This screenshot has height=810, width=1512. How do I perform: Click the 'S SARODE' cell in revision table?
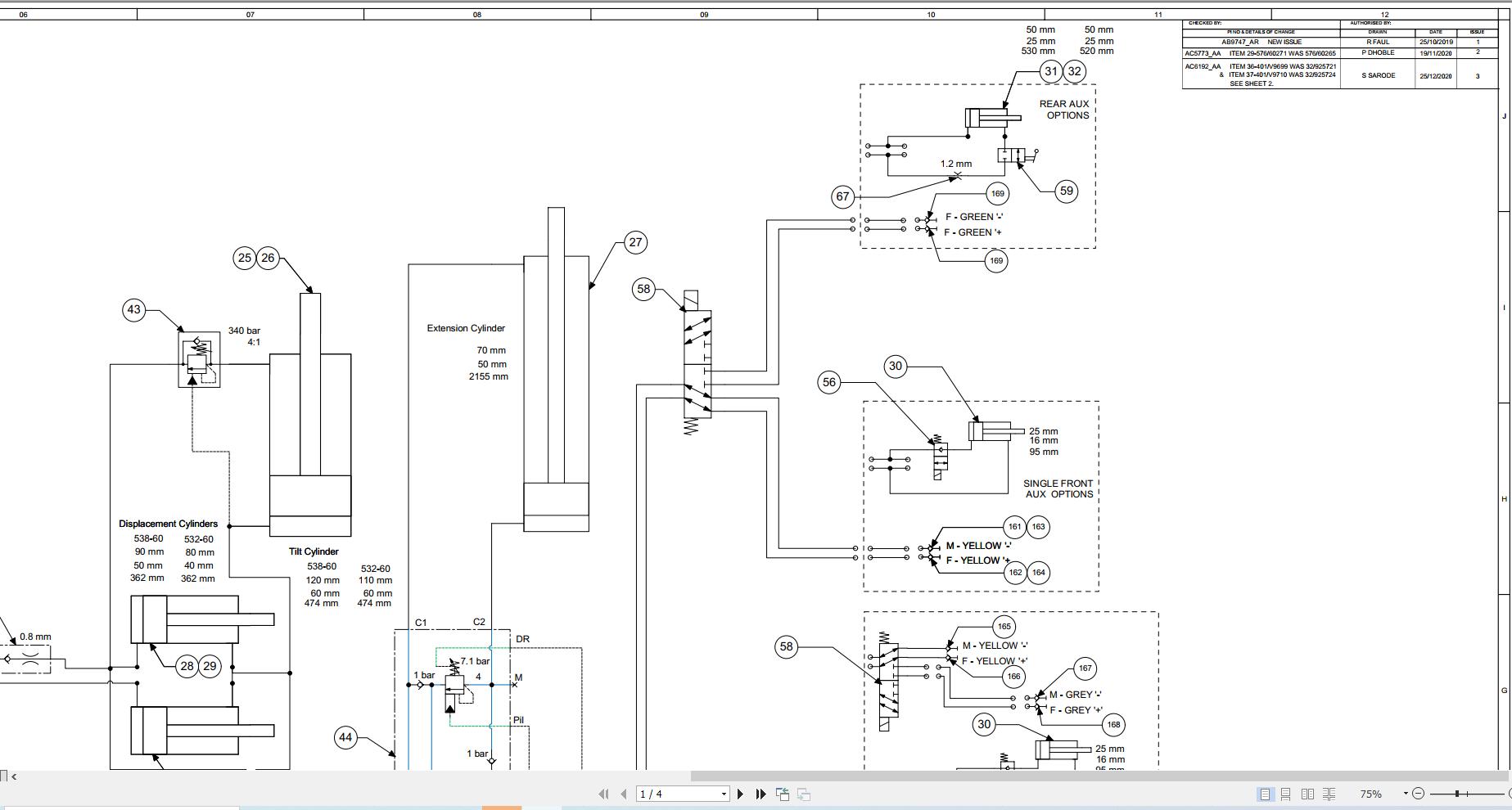1379,76
